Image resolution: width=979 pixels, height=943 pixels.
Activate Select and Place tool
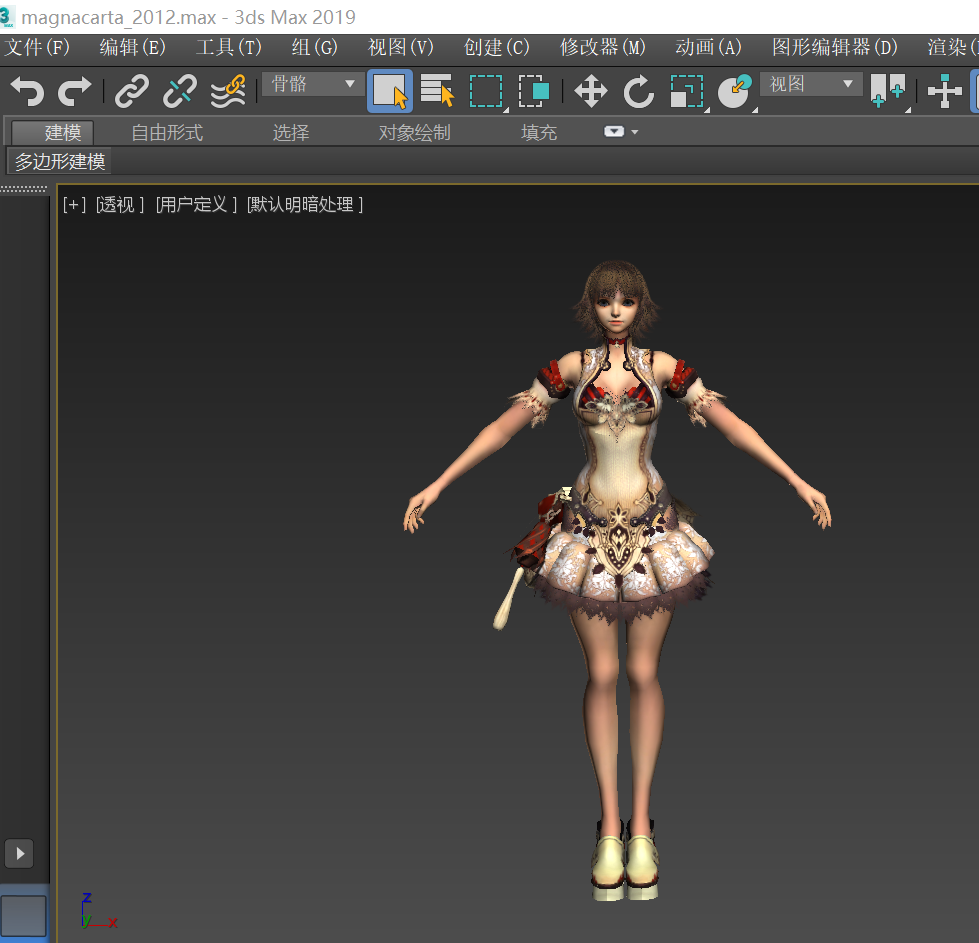[x=735, y=92]
